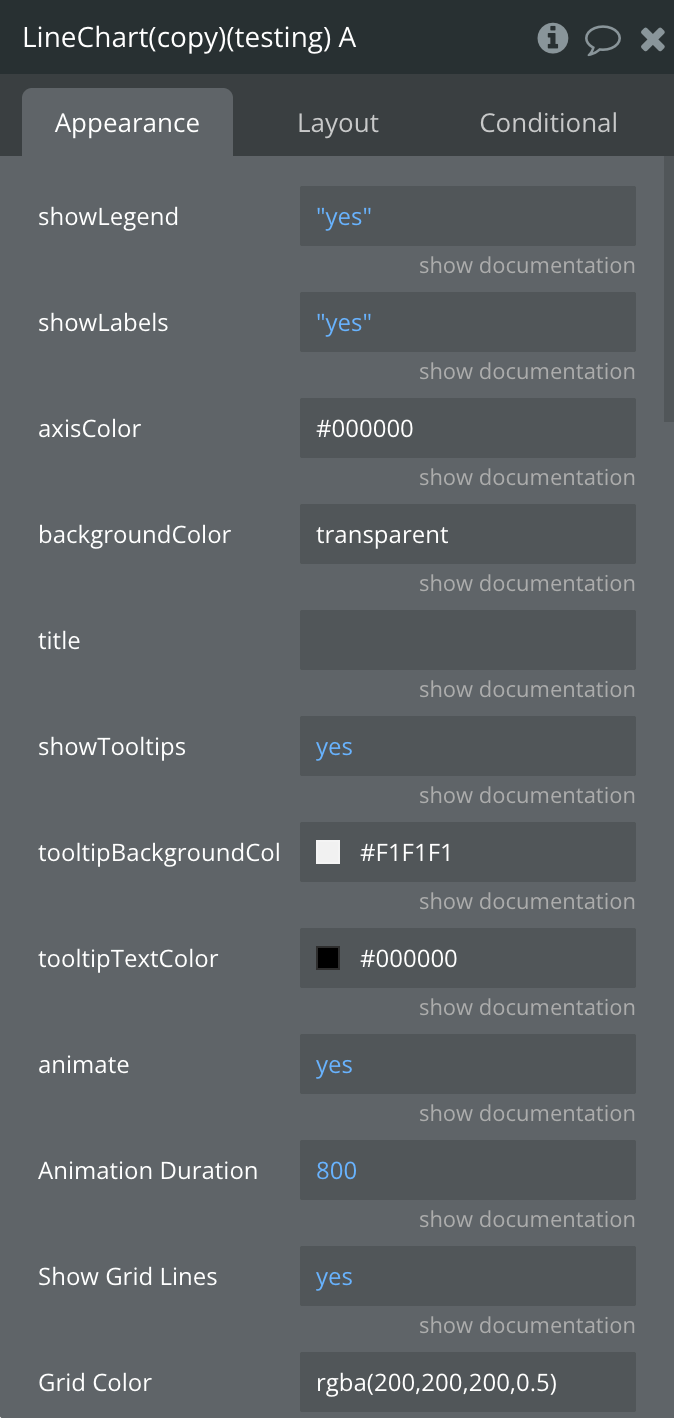This screenshot has width=674, height=1418.
Task: Open the comment bubble icon
Action: (602, 40)
